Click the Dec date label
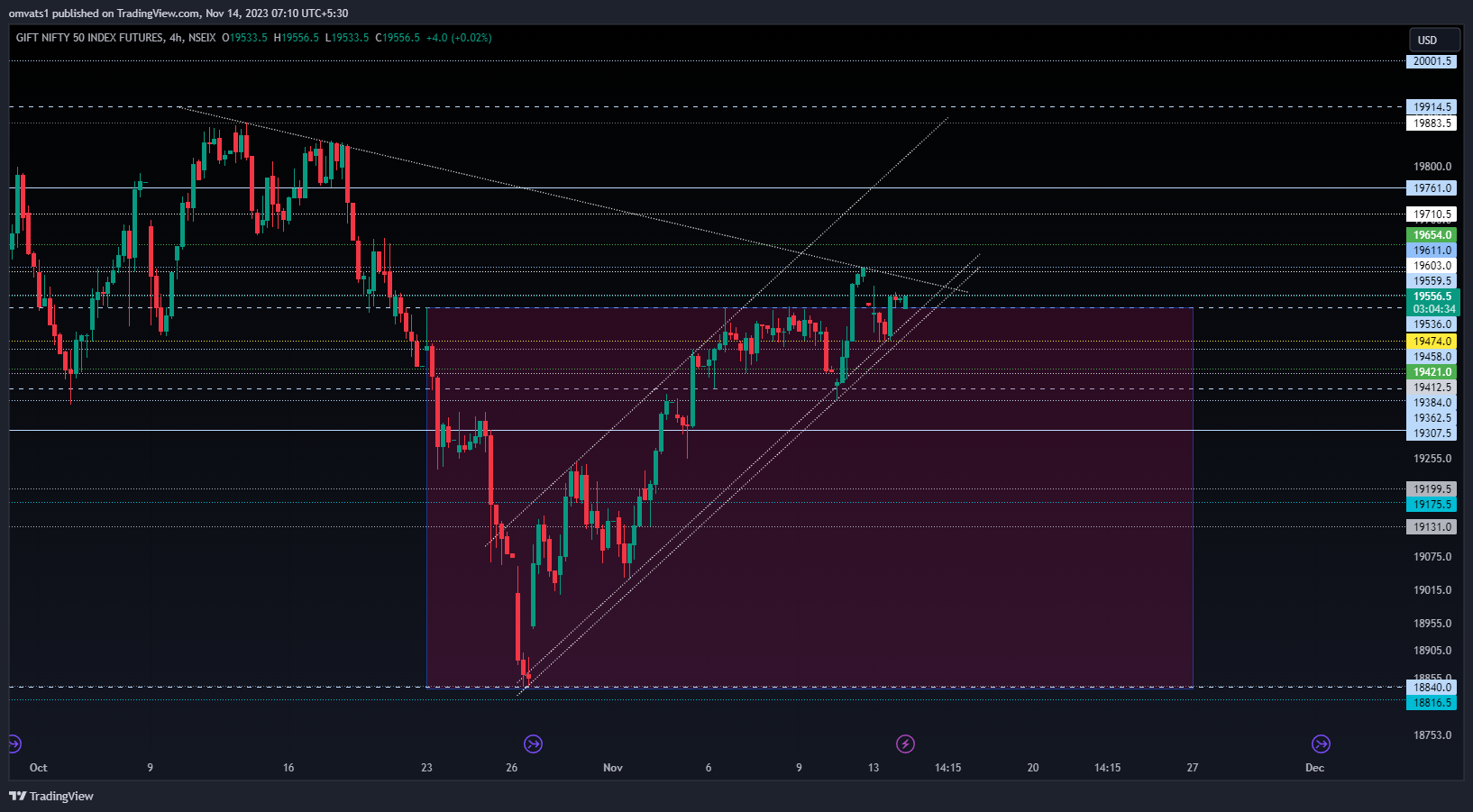Image resolution: width=1473 pixels, height=812 pixels. [x=1315, y=768]
